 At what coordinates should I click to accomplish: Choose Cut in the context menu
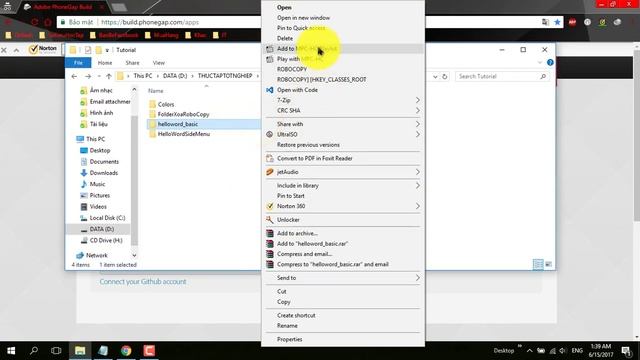click(282, 291)
